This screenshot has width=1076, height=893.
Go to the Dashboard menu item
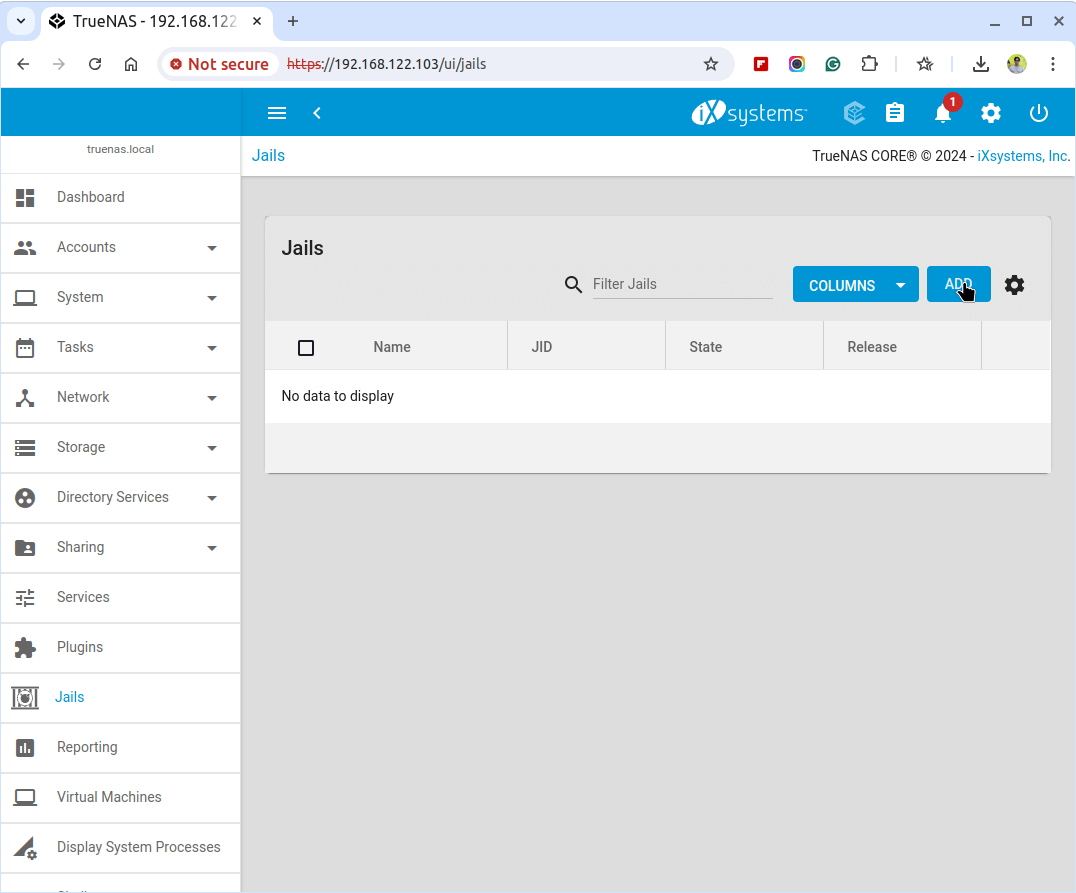[121, 198]
